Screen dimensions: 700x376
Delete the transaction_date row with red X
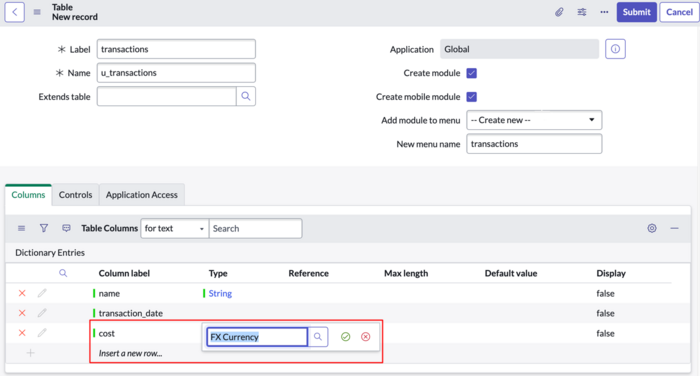click(x=22, y=313)
